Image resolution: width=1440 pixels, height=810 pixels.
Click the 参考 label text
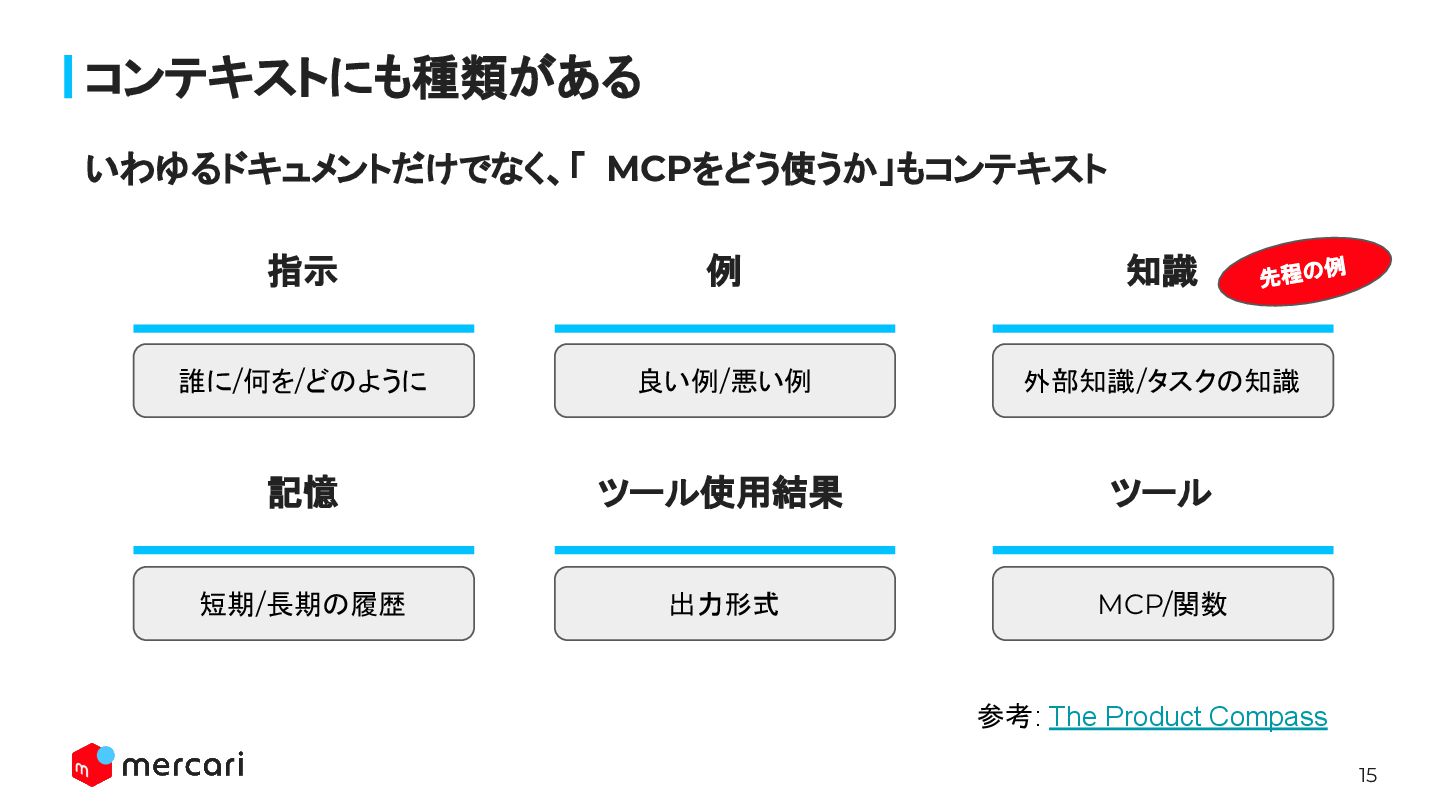point(1005,717)
